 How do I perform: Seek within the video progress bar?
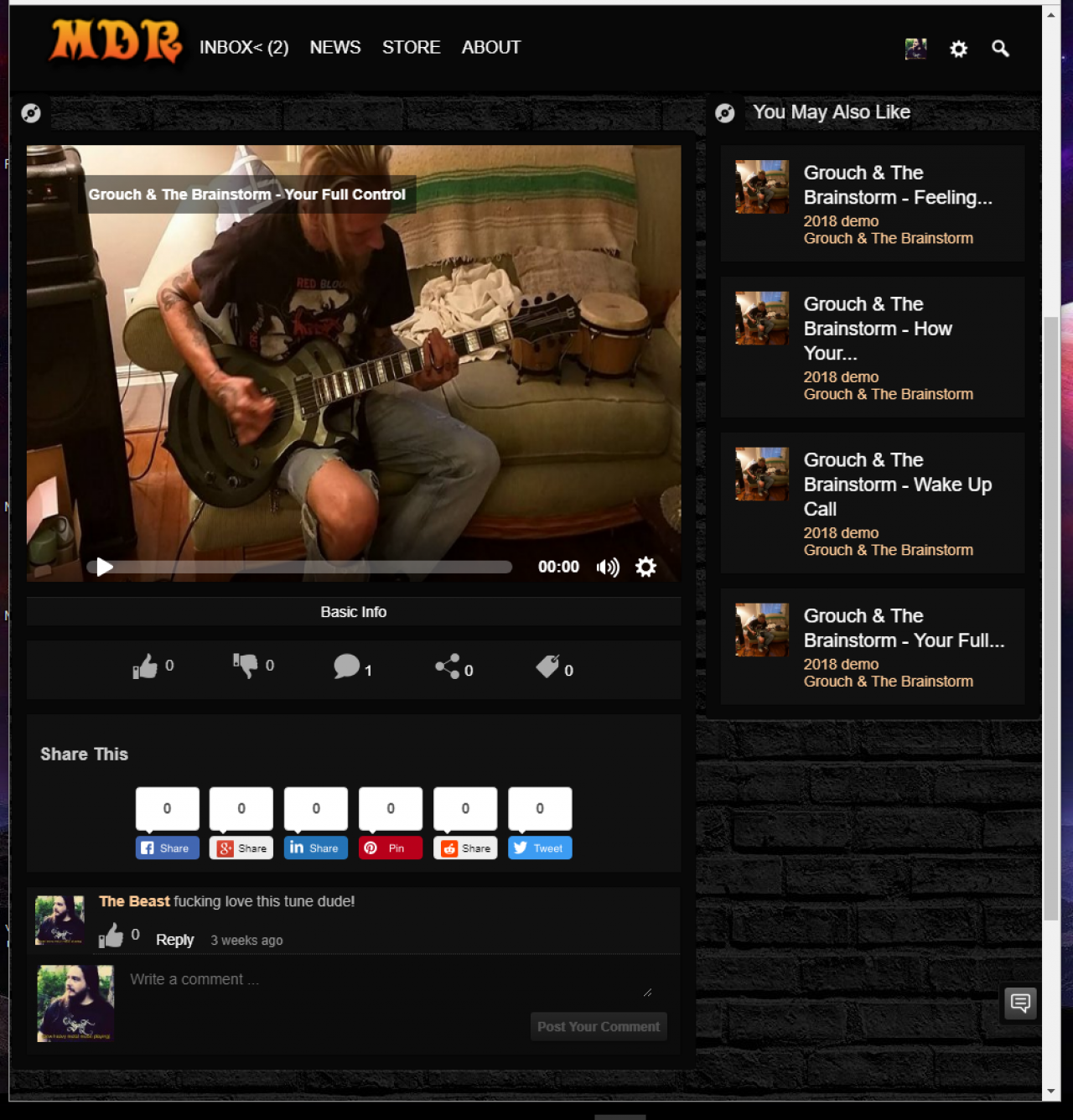pyautogui.click(x=299, y=568)
